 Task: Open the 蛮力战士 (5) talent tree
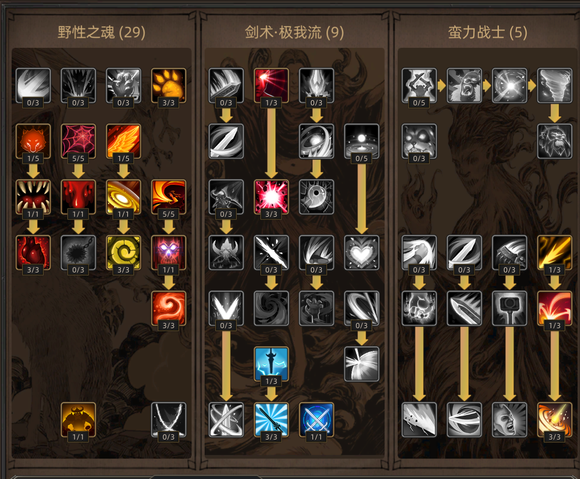click(488, 33)
